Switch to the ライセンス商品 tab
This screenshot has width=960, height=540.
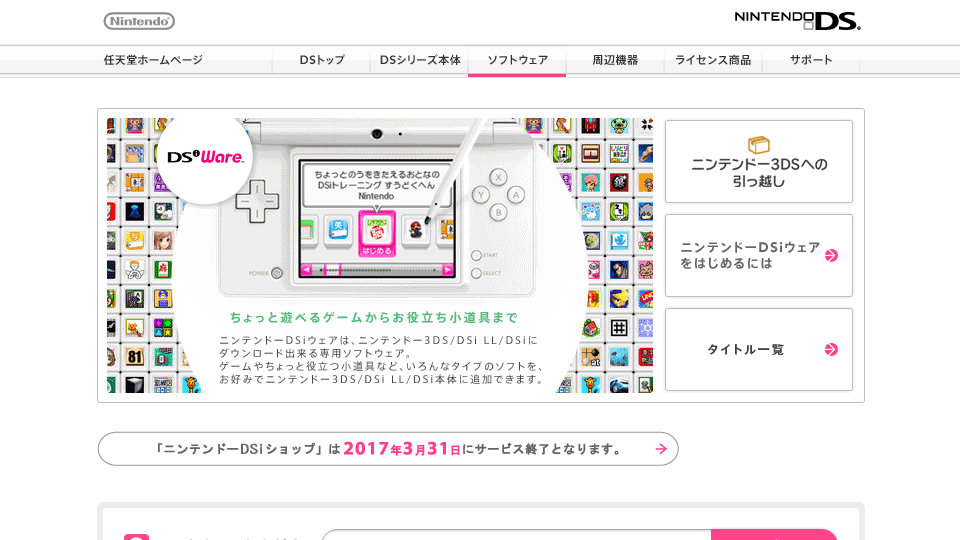tap(713, 60)
